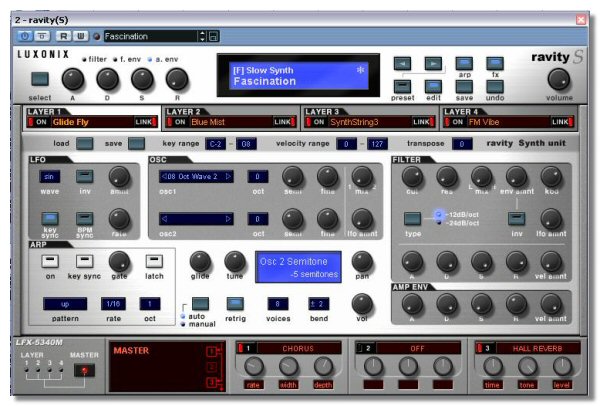Toggle the fx button in the top panel
Viewport: 600px width, 406px height.
coord(495,64)
